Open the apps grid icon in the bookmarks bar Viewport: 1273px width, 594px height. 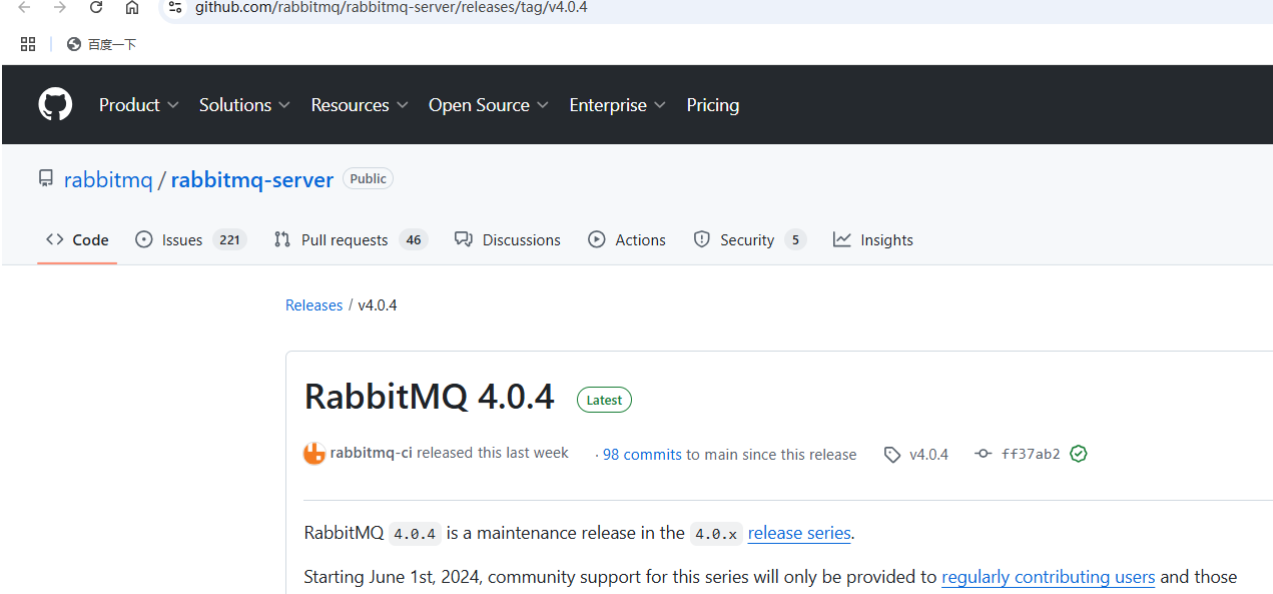[28, 44]
